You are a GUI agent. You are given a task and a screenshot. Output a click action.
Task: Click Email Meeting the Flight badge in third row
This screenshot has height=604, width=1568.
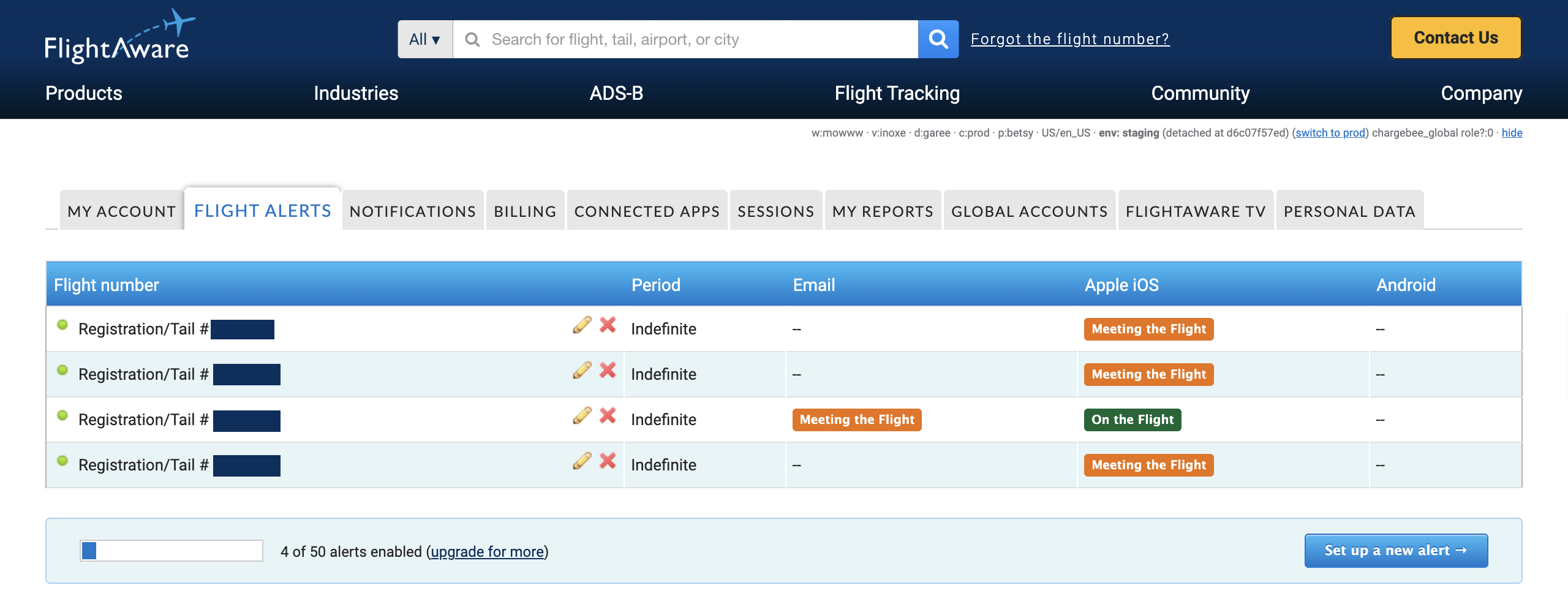click(x=857, y=420)
